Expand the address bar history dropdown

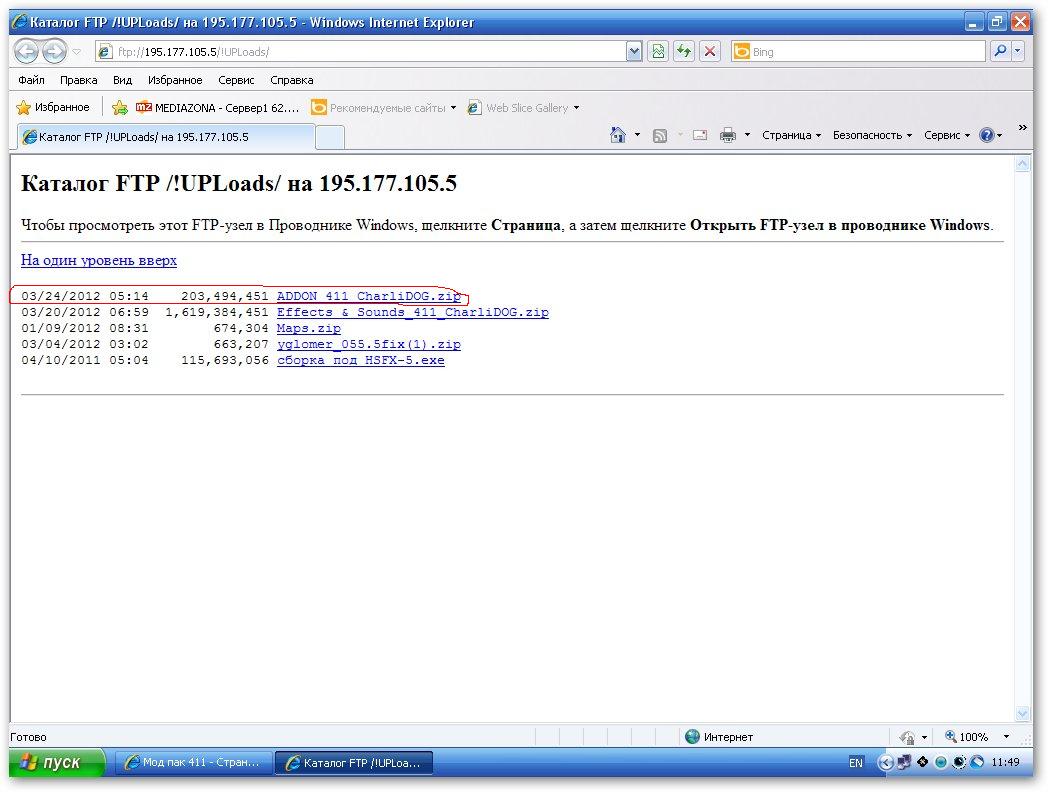pyautogui.click(x=634, y=51)
